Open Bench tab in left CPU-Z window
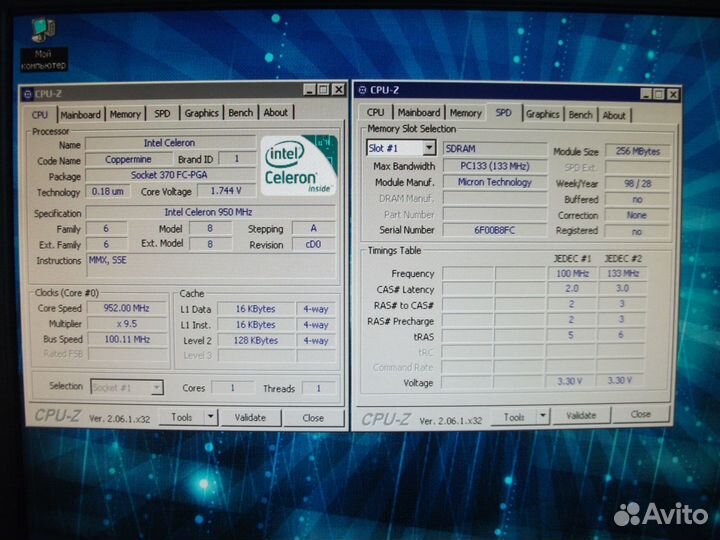 241,113
